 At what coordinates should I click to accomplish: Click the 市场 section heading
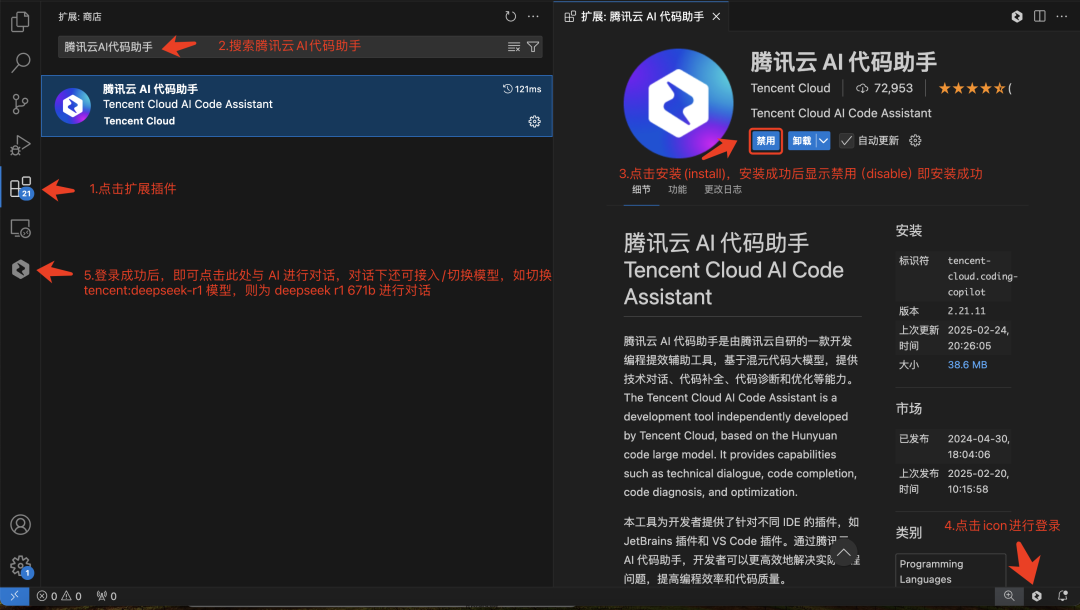pos(908,409)
